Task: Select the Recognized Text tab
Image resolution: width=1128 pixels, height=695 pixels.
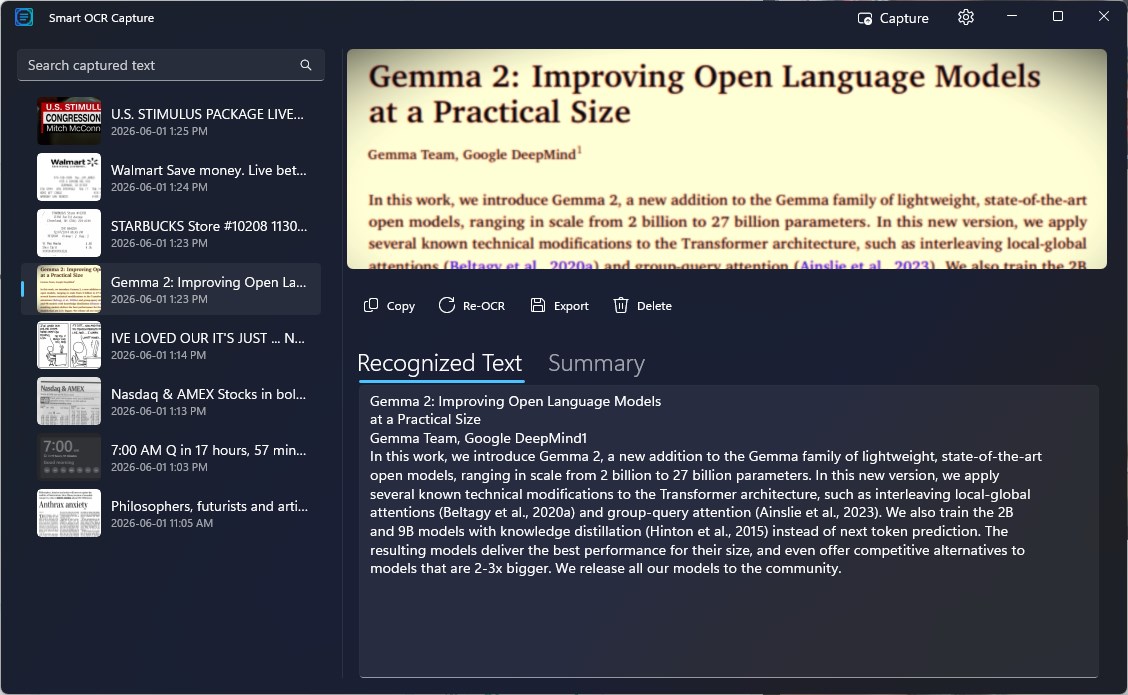Action: [440, 363]
